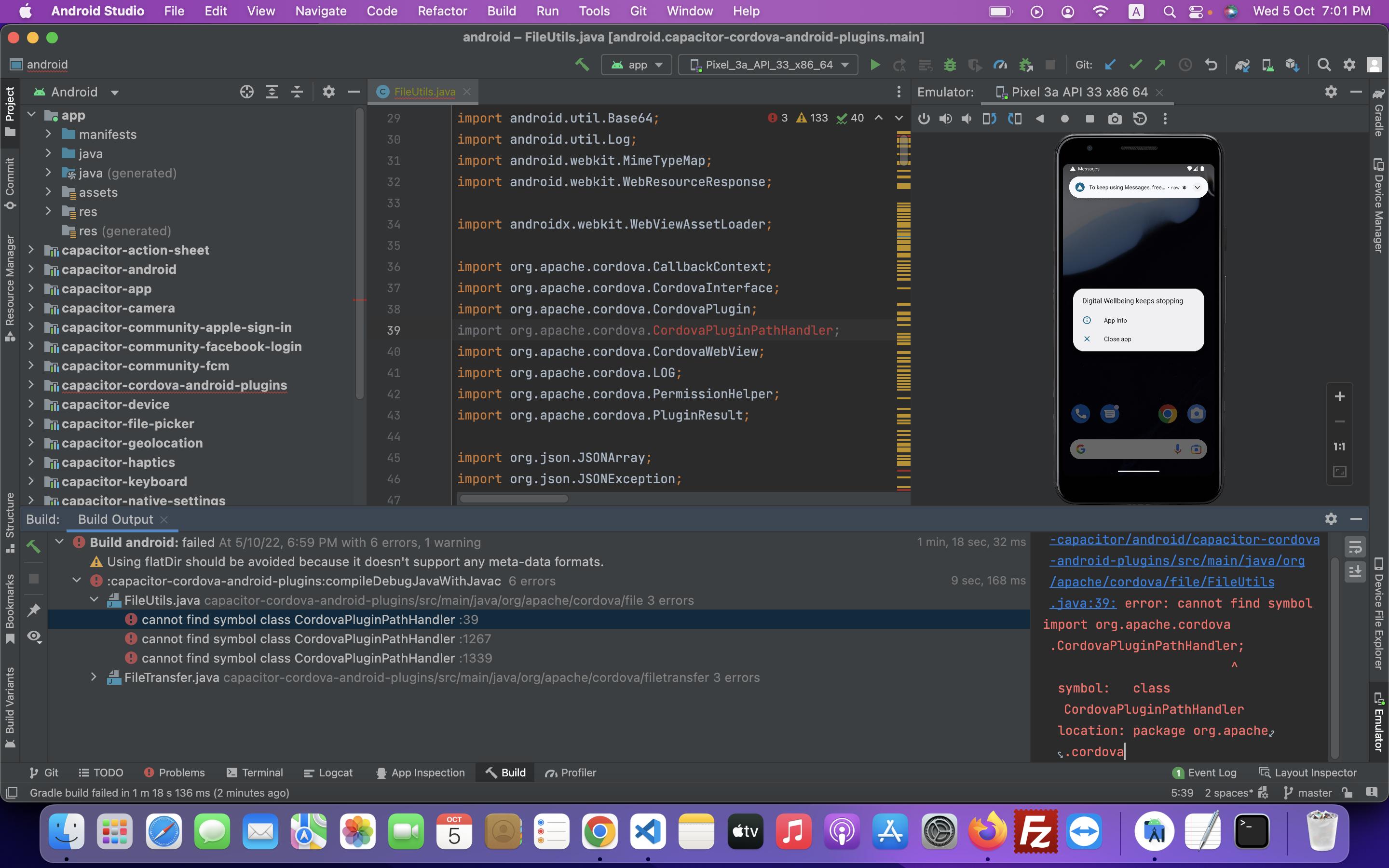Start debugging with the green bug icon

coord(950,65)
